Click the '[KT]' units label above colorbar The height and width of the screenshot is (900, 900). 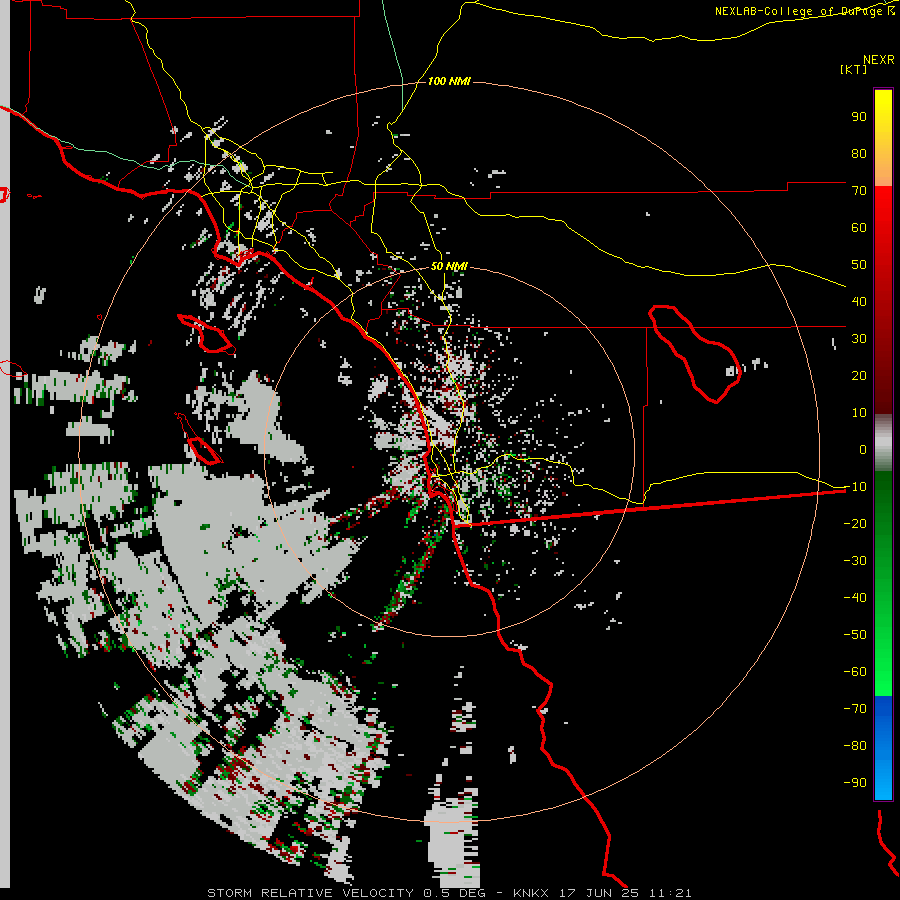pyautogui.click(x=854, y=69)
